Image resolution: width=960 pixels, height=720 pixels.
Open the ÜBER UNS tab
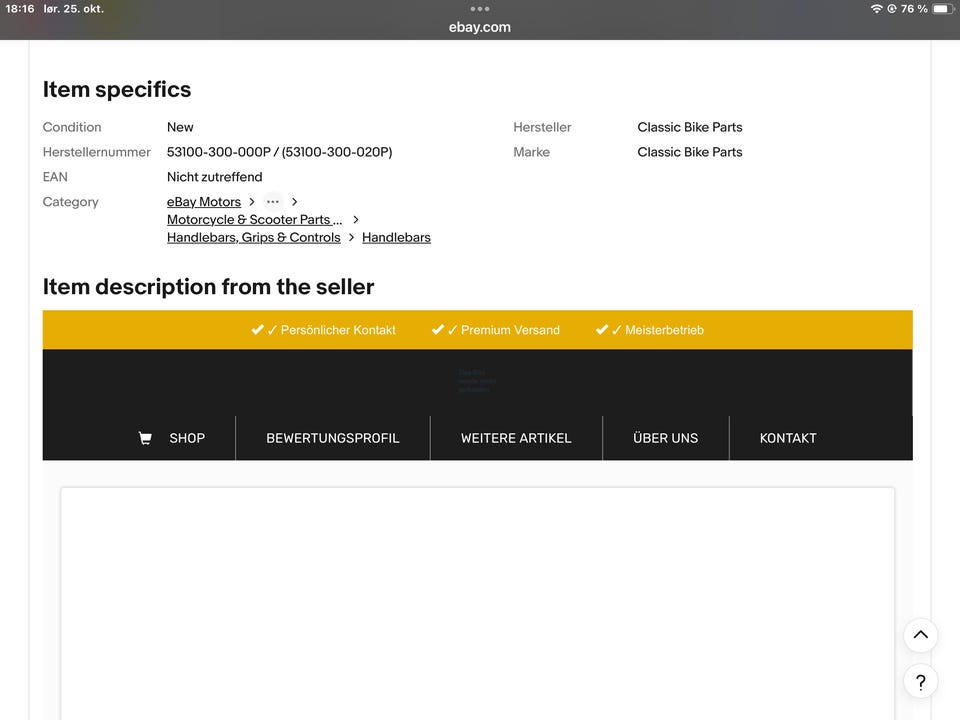(666, 438)
